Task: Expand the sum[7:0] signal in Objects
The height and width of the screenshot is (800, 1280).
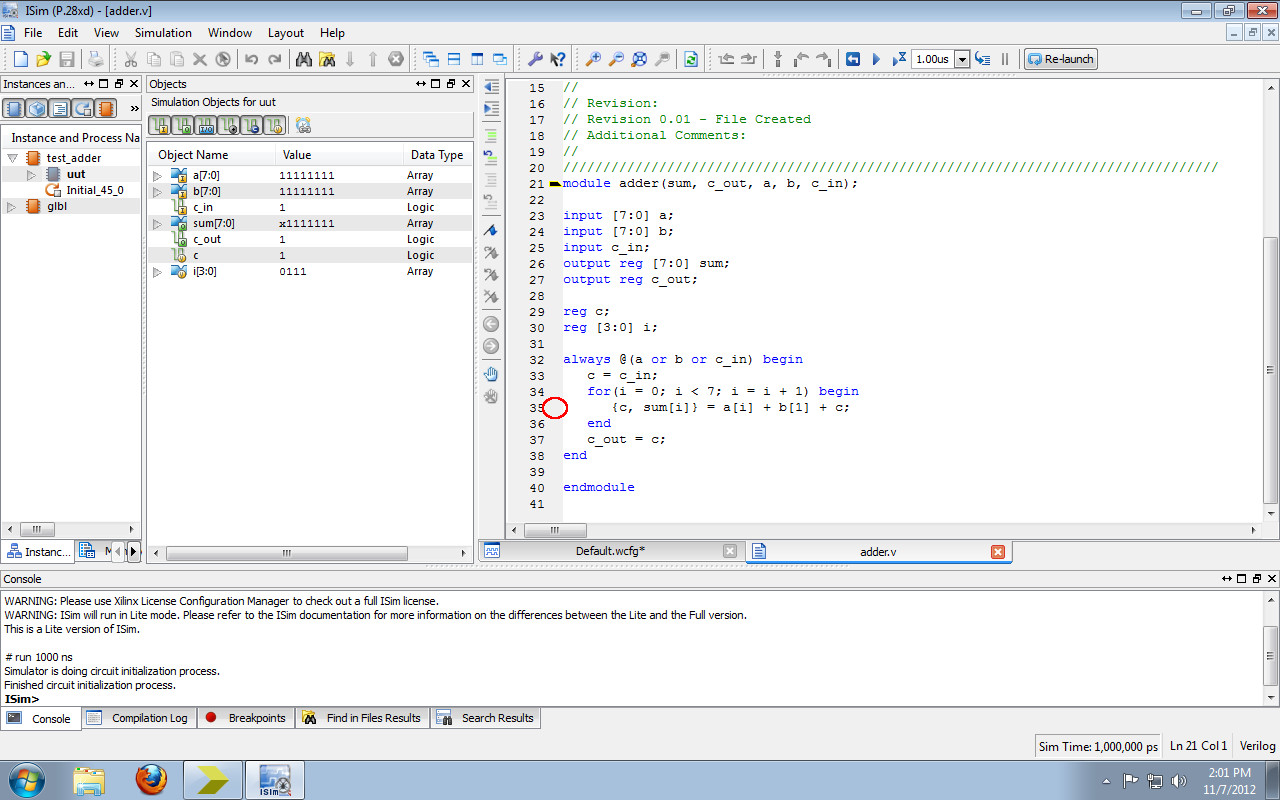Action: coord(157,223)
